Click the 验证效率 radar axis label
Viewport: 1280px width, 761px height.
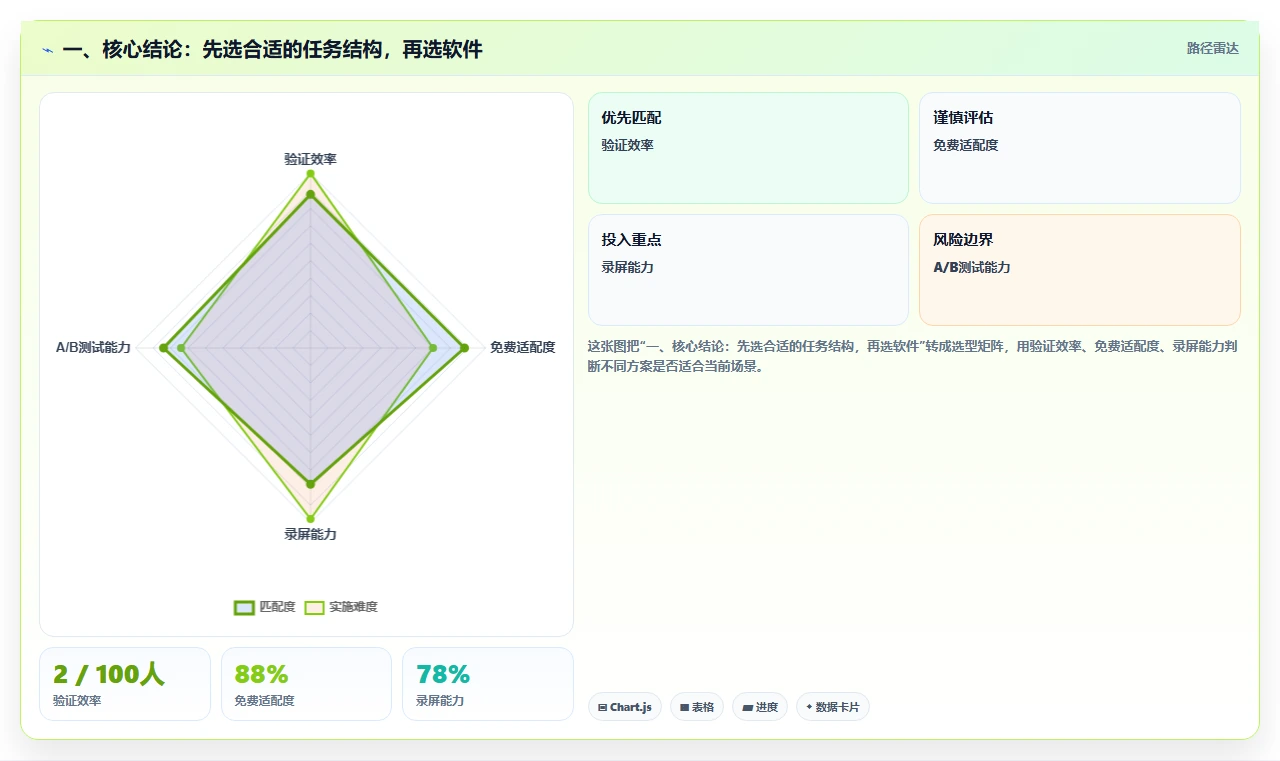(x=310, y=159)
